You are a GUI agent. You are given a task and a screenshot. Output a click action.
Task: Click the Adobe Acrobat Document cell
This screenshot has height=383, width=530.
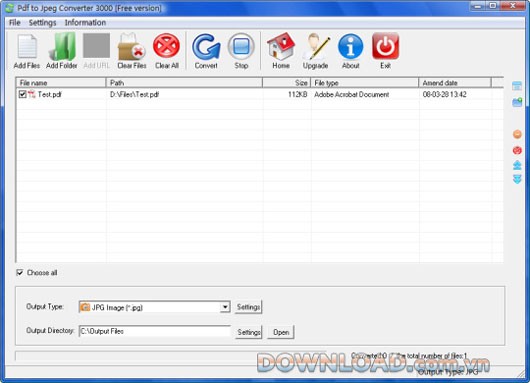tap(352, 94)
